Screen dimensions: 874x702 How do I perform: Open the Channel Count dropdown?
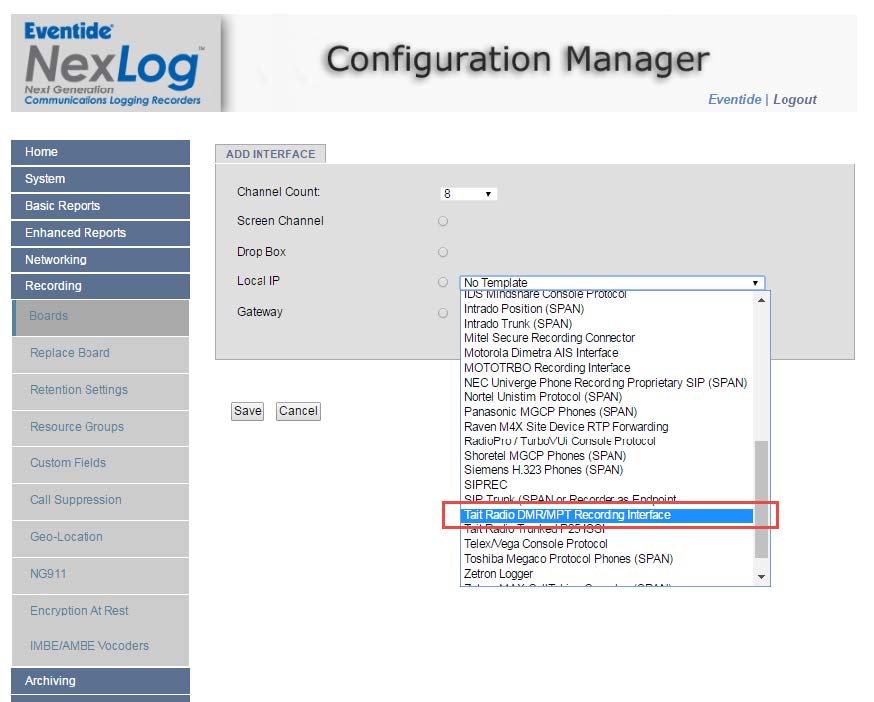pos(467,194)
